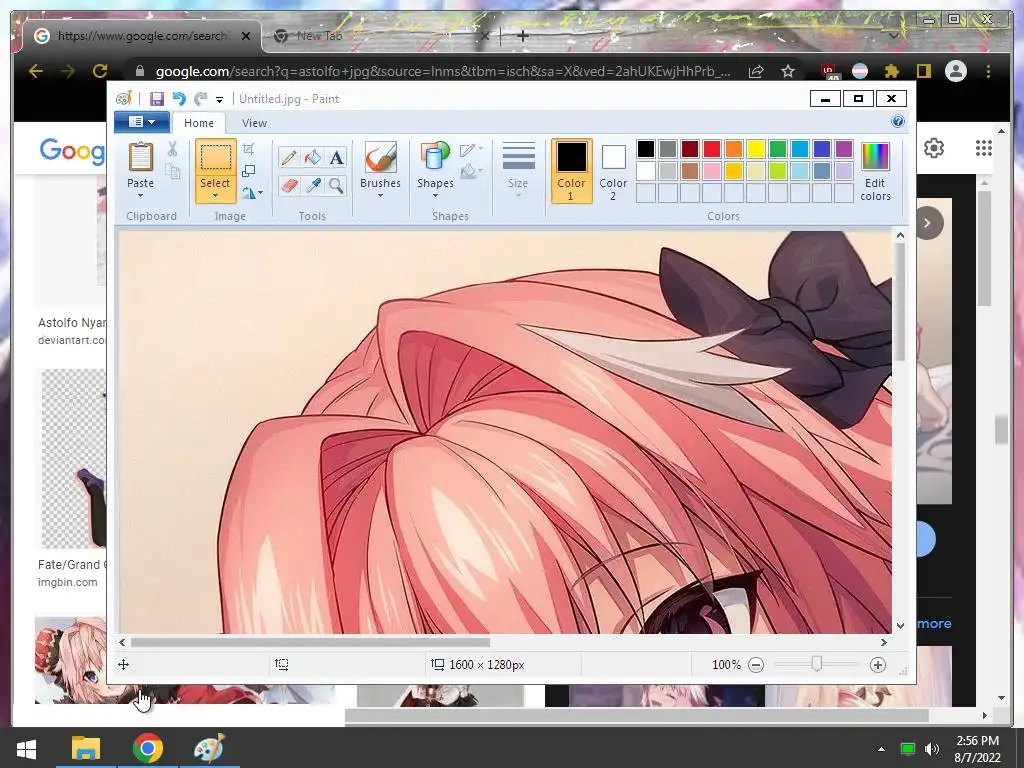The height and width of the screenshot is (768, 1024).
Task: Select the Magnifier tool in Paint
Action: point(336,185)
